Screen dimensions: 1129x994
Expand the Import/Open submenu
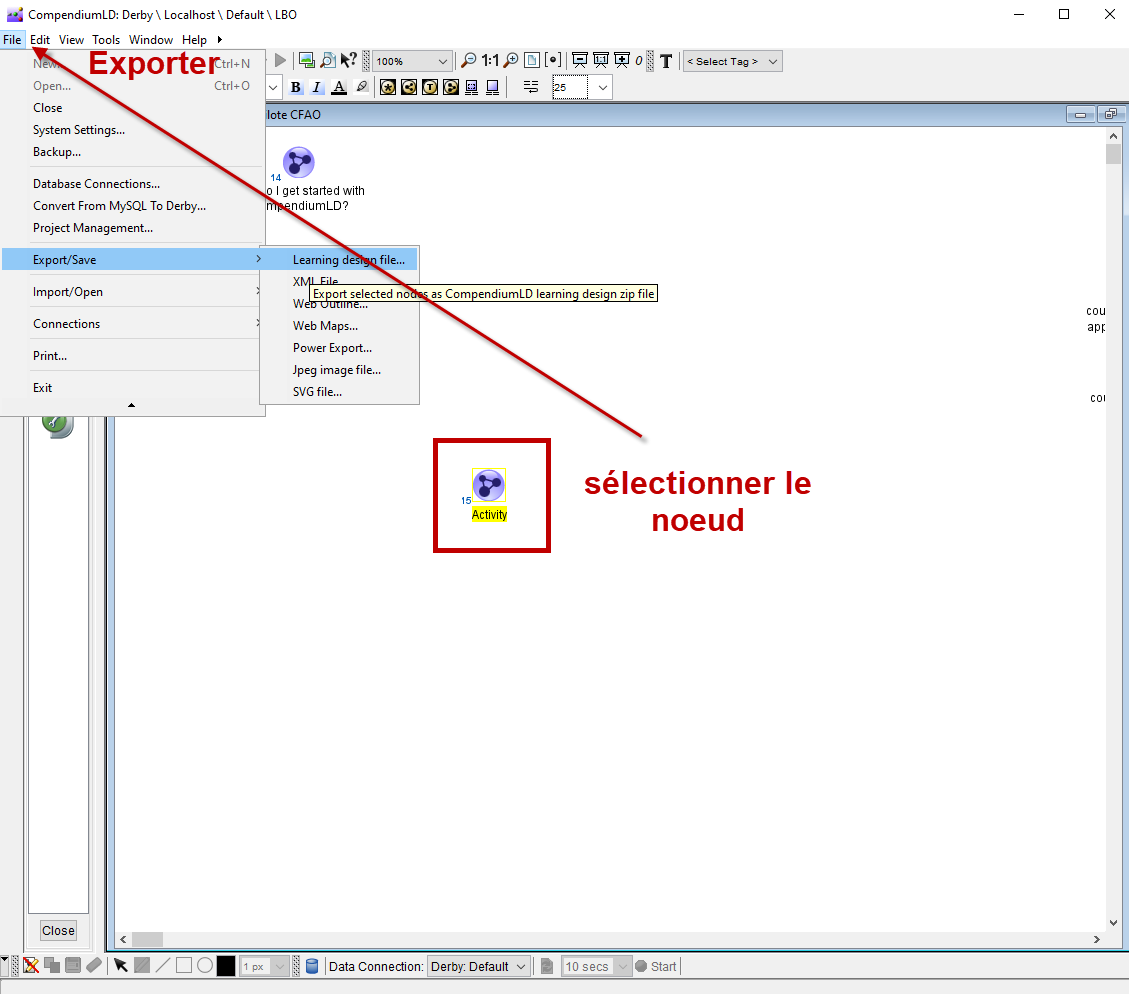132,292
